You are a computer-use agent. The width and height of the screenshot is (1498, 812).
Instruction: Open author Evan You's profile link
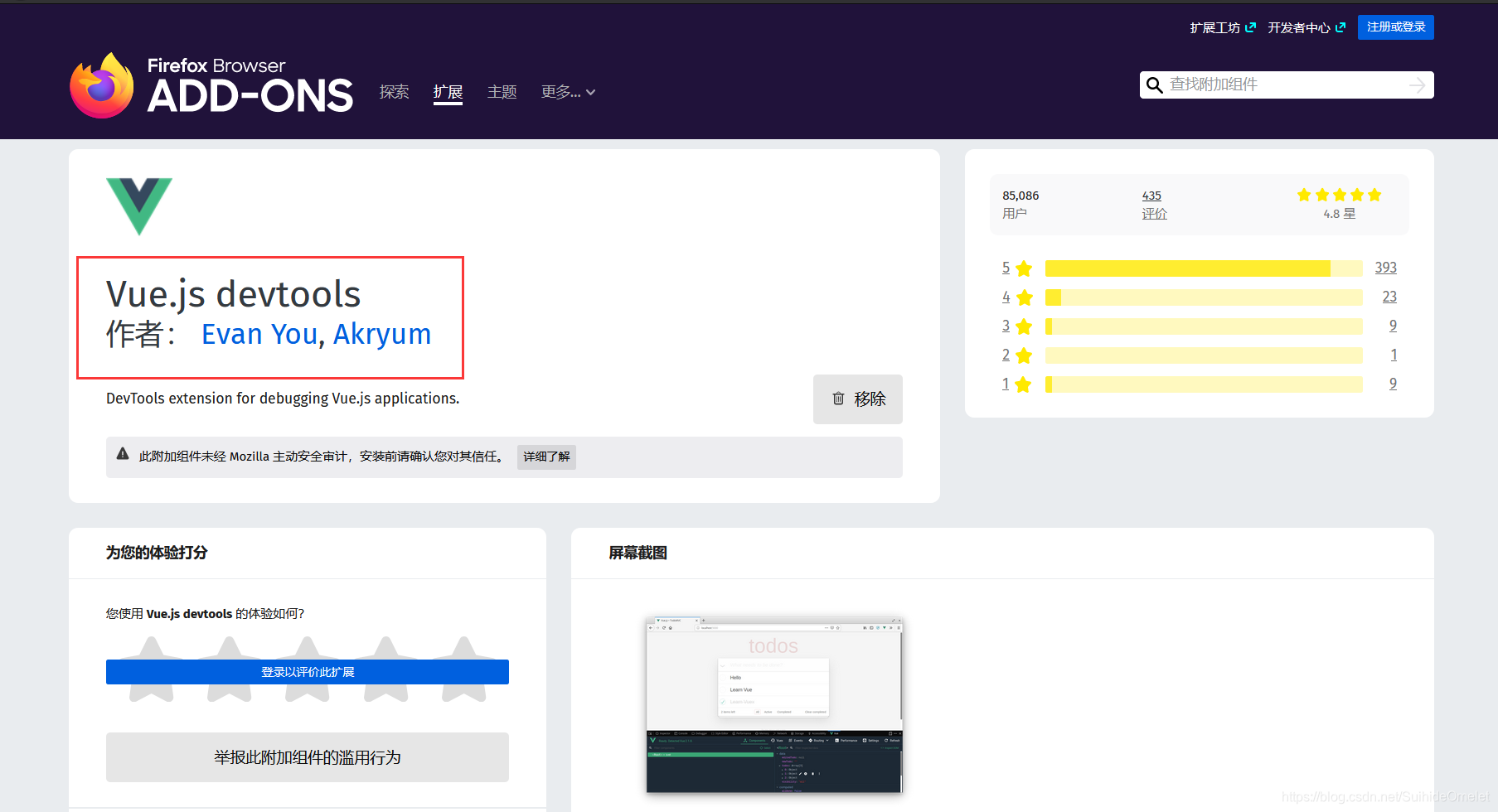click(259, 334)
